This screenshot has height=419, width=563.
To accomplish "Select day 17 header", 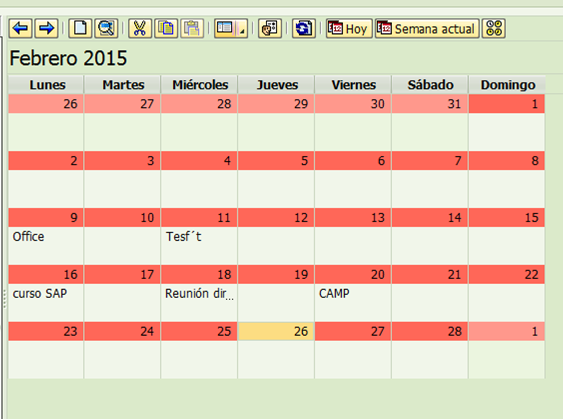I will click(x=122, y=274).
